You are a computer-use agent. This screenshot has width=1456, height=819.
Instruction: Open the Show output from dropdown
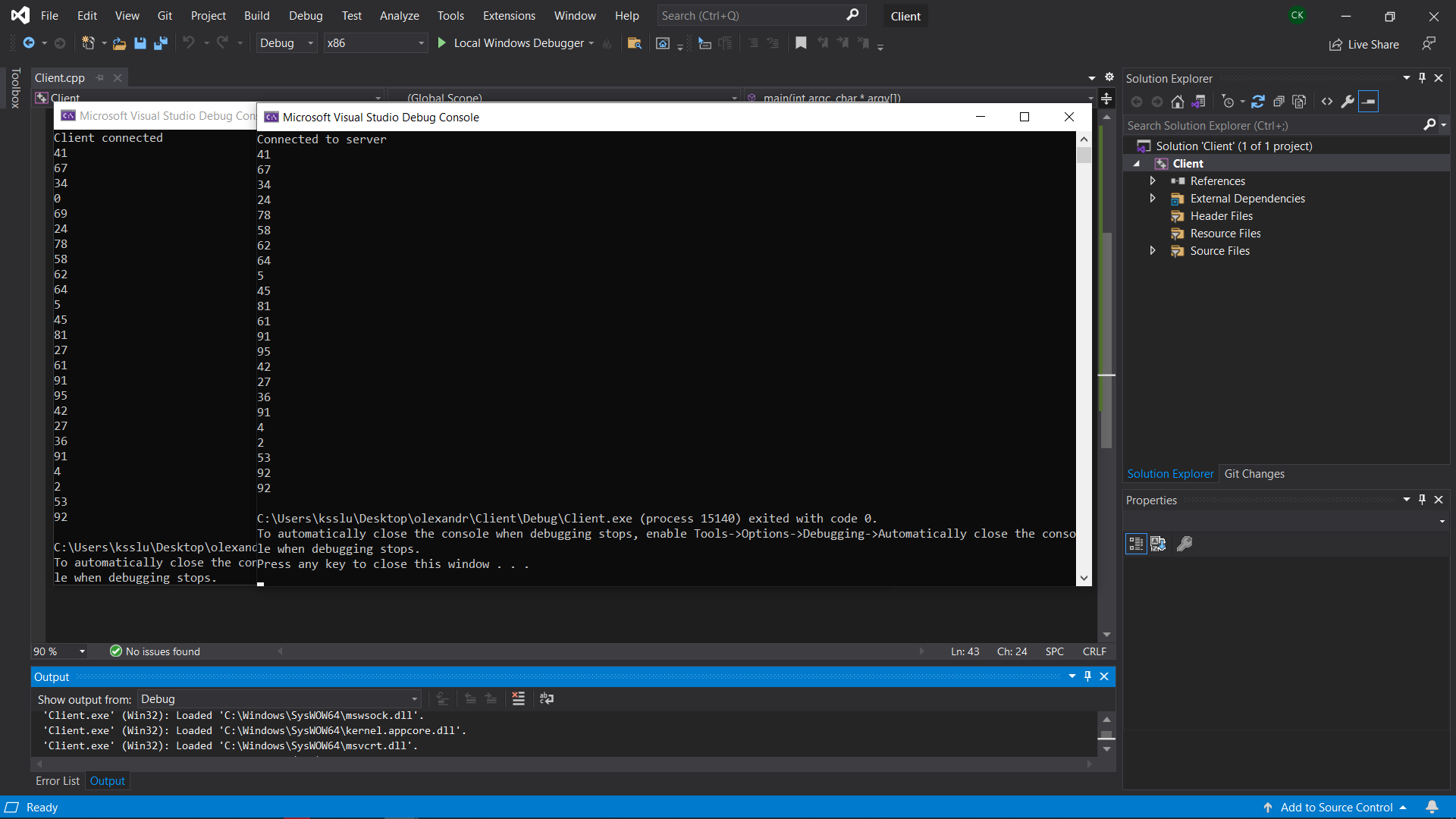[x=279, y=699]
